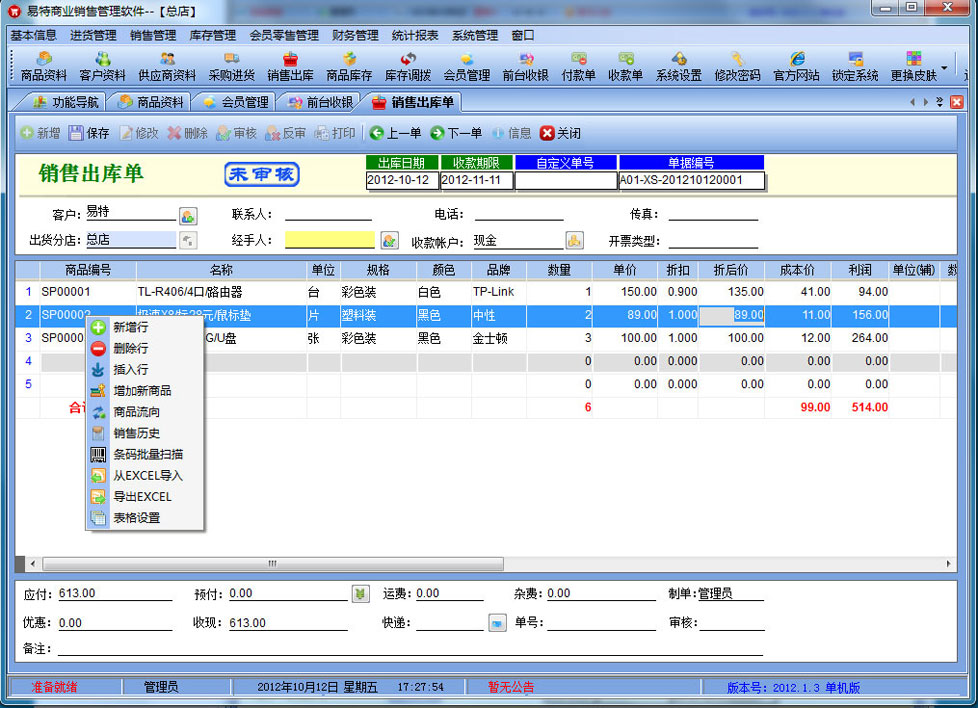Open 会员管理 toolbar icon

(466, 66)
